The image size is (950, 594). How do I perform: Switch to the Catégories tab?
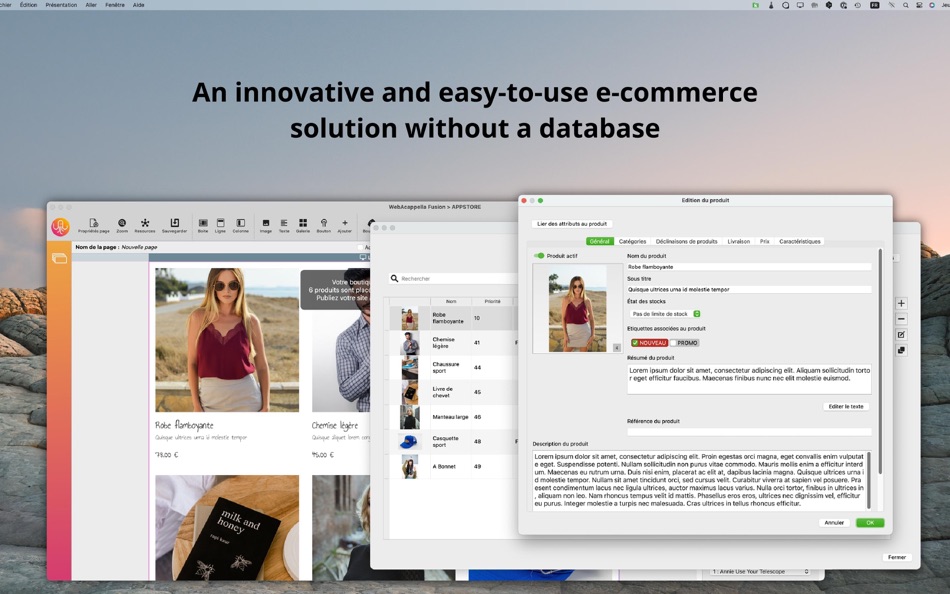pos(633,241)
